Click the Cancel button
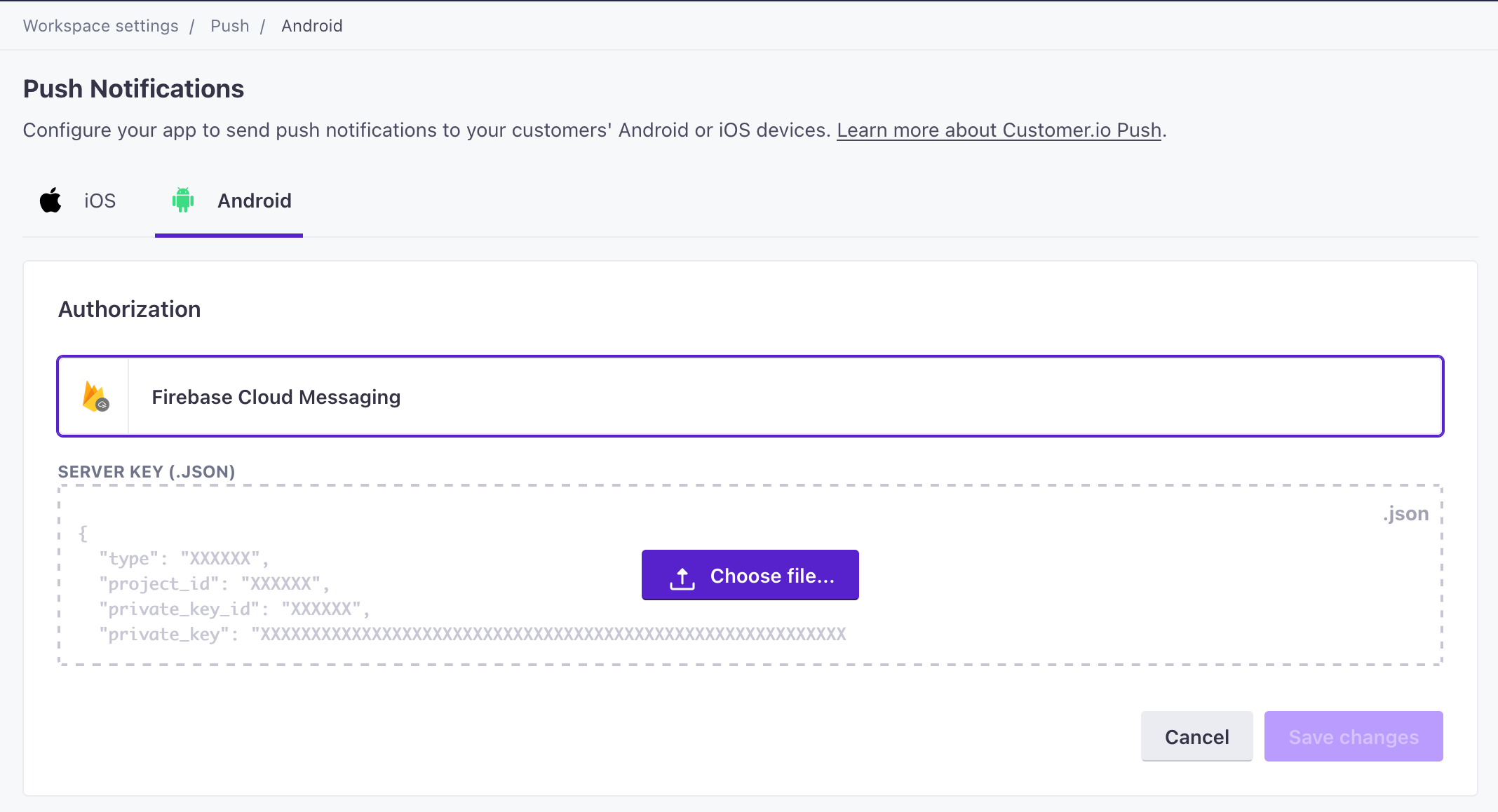The width and height of the screenshot is (1498, 812). tap(1197, 736)
